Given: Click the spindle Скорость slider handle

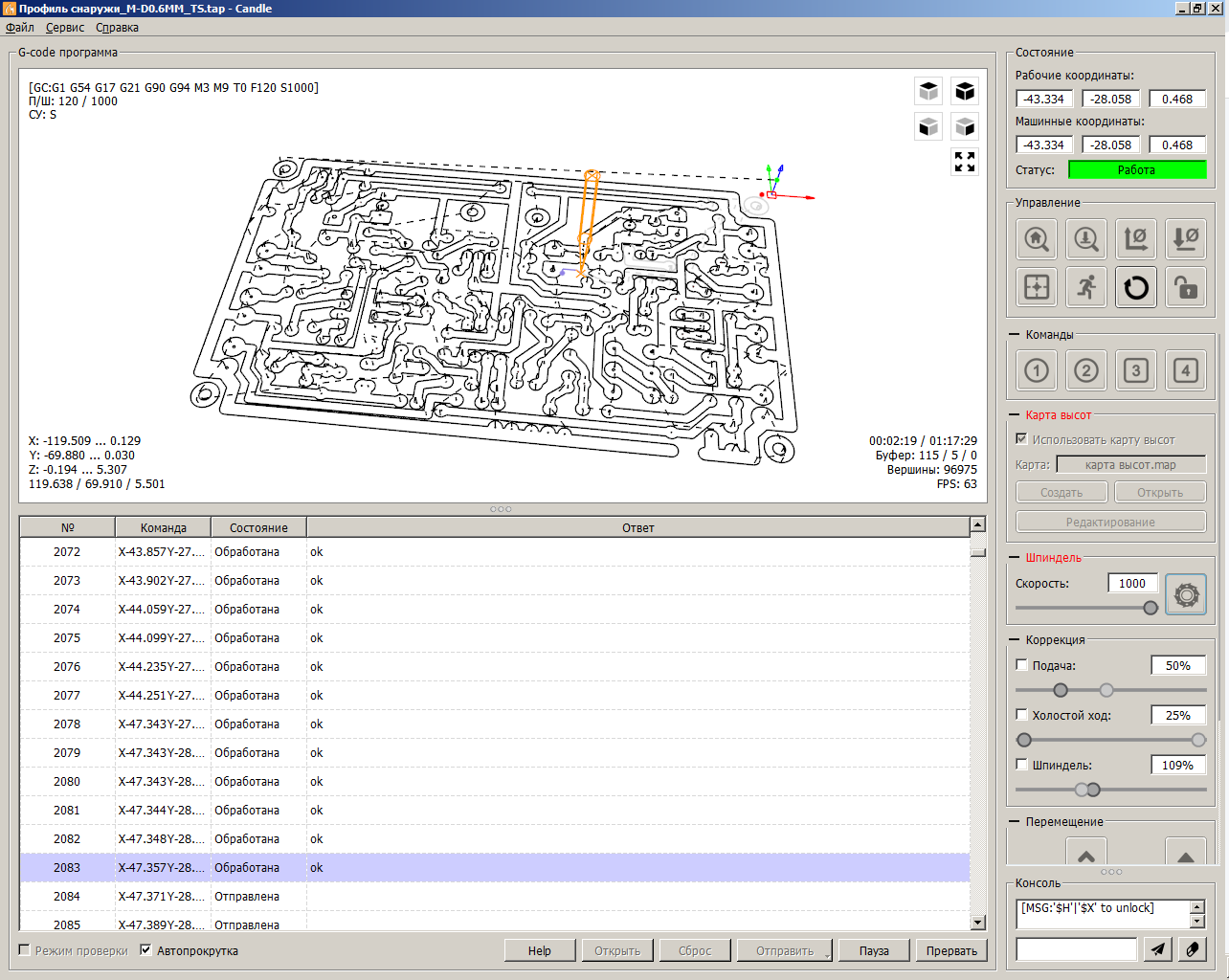Looking at the screenshot, I should pos(1151,608).
